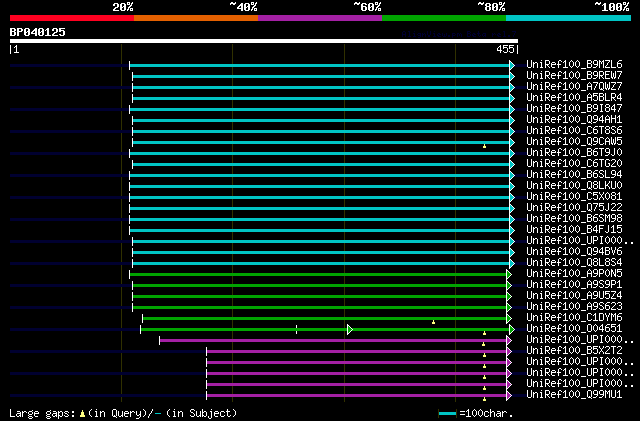Open the UniRef100_B9REW7 hit label

click(574, 76)
